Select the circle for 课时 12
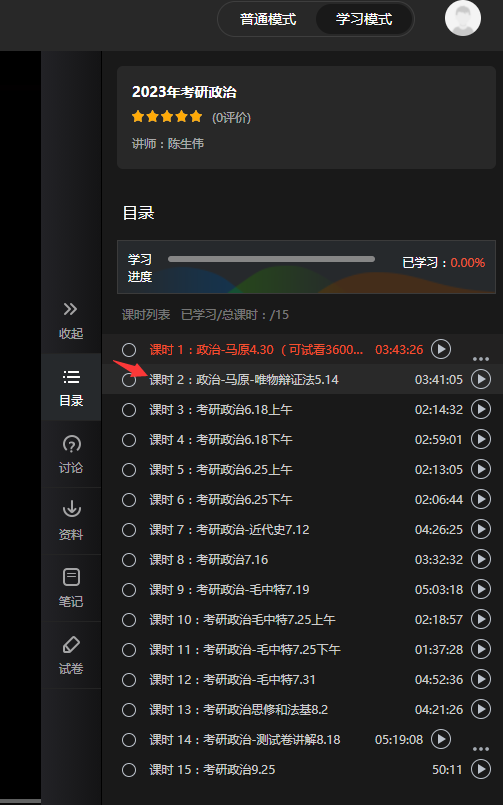 (x=129, y=680)
